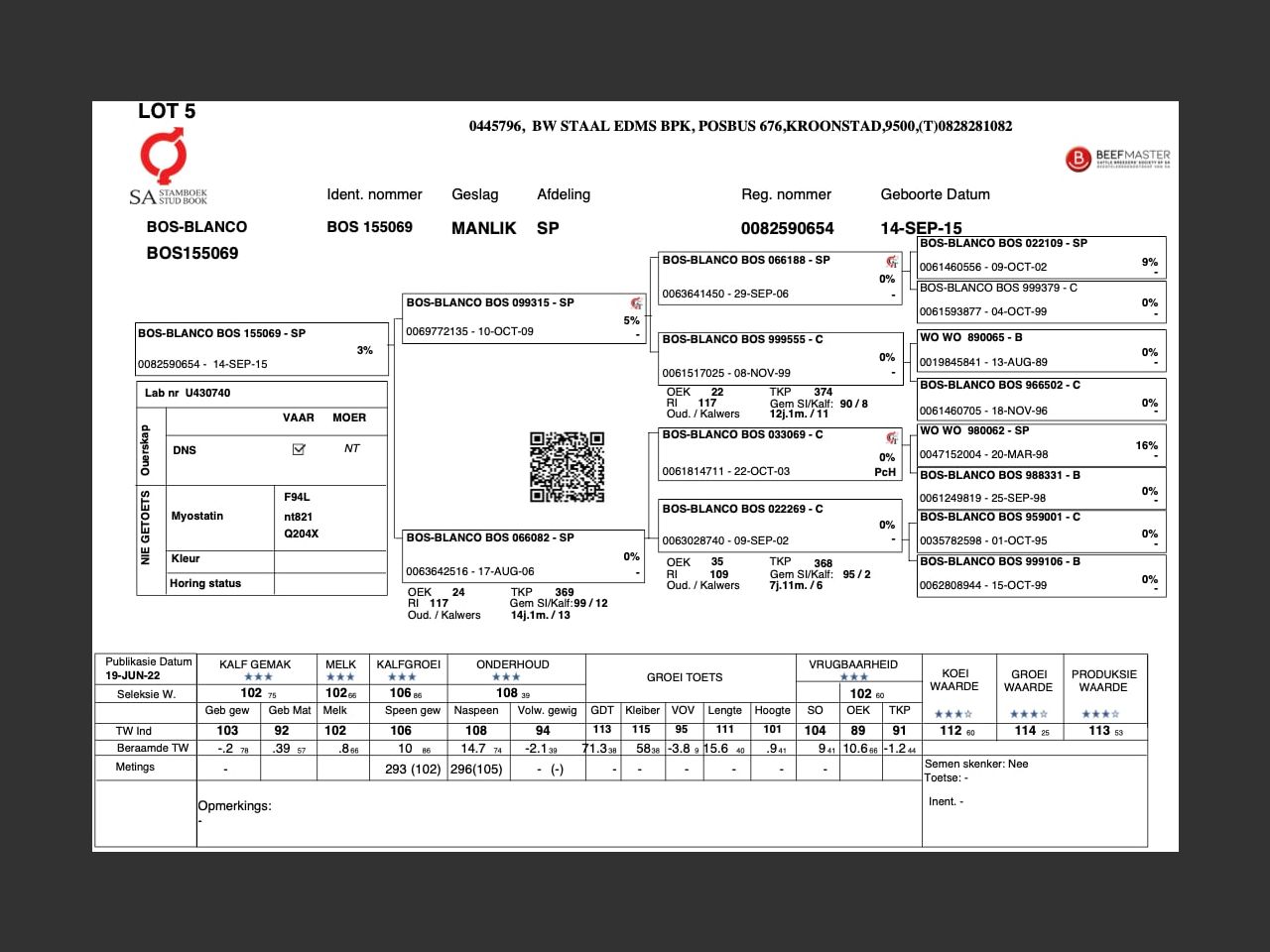Select the GROEI TOETS column header
Image resolution: width=1270 pixels, height=952 pixels.
pyautogui.click(x=685, y=677)
